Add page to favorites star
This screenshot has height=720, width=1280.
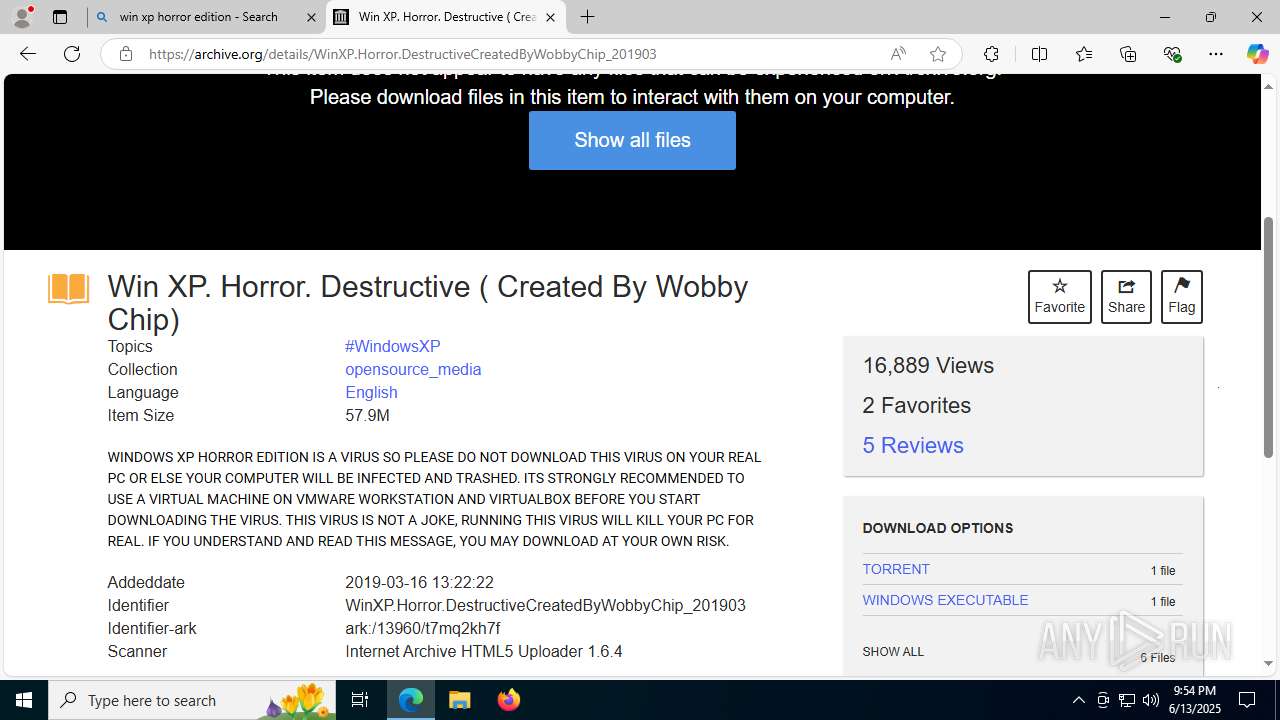[x=938, y=54]
